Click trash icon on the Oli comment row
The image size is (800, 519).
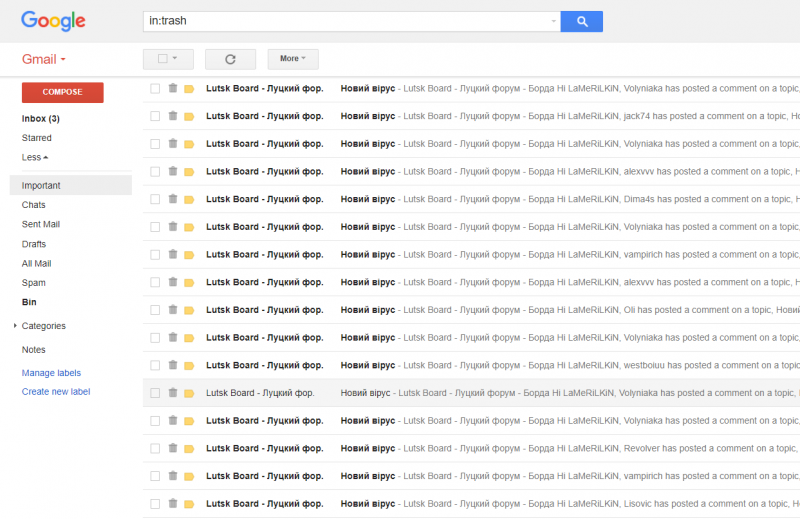[173, 310]
